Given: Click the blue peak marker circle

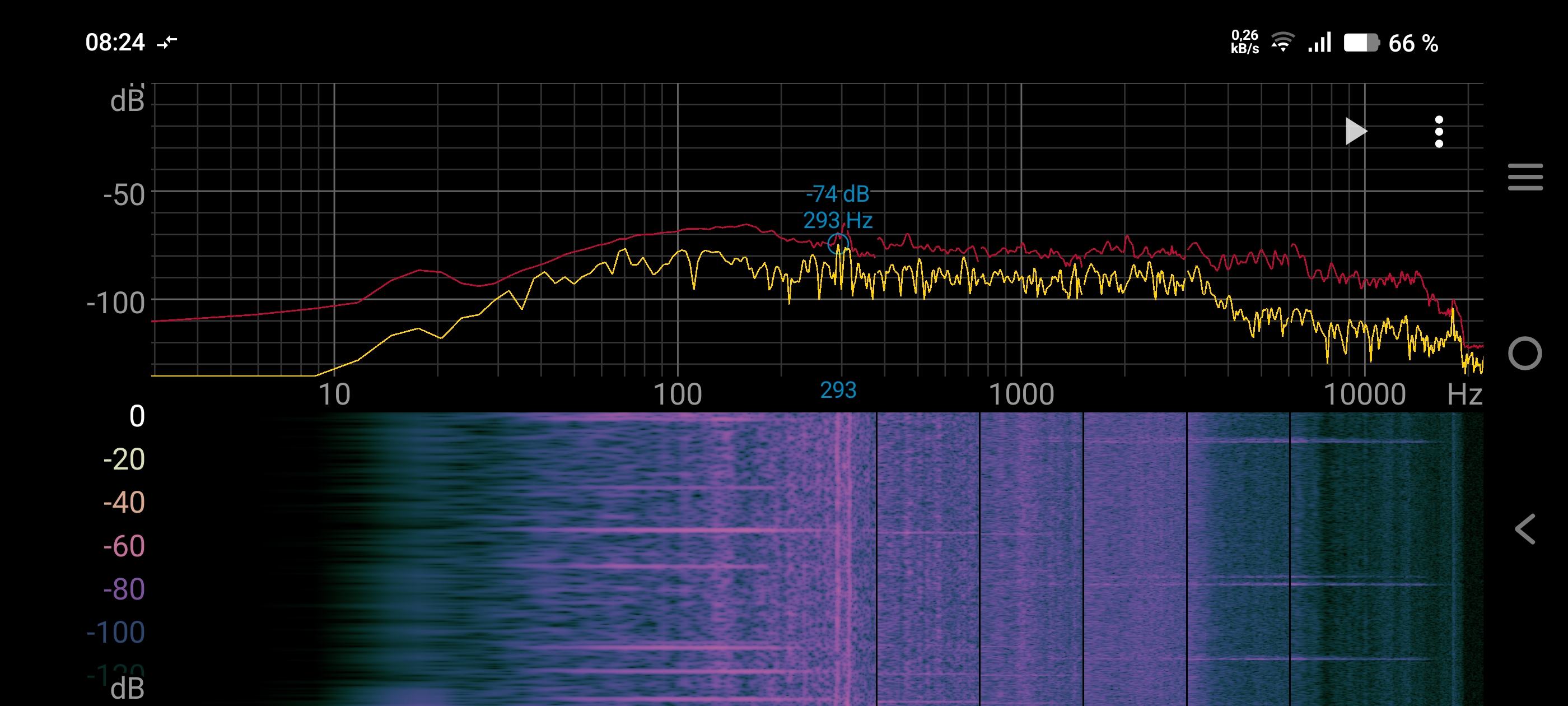Looking at the screenshot, I should [x=838, y=244].
